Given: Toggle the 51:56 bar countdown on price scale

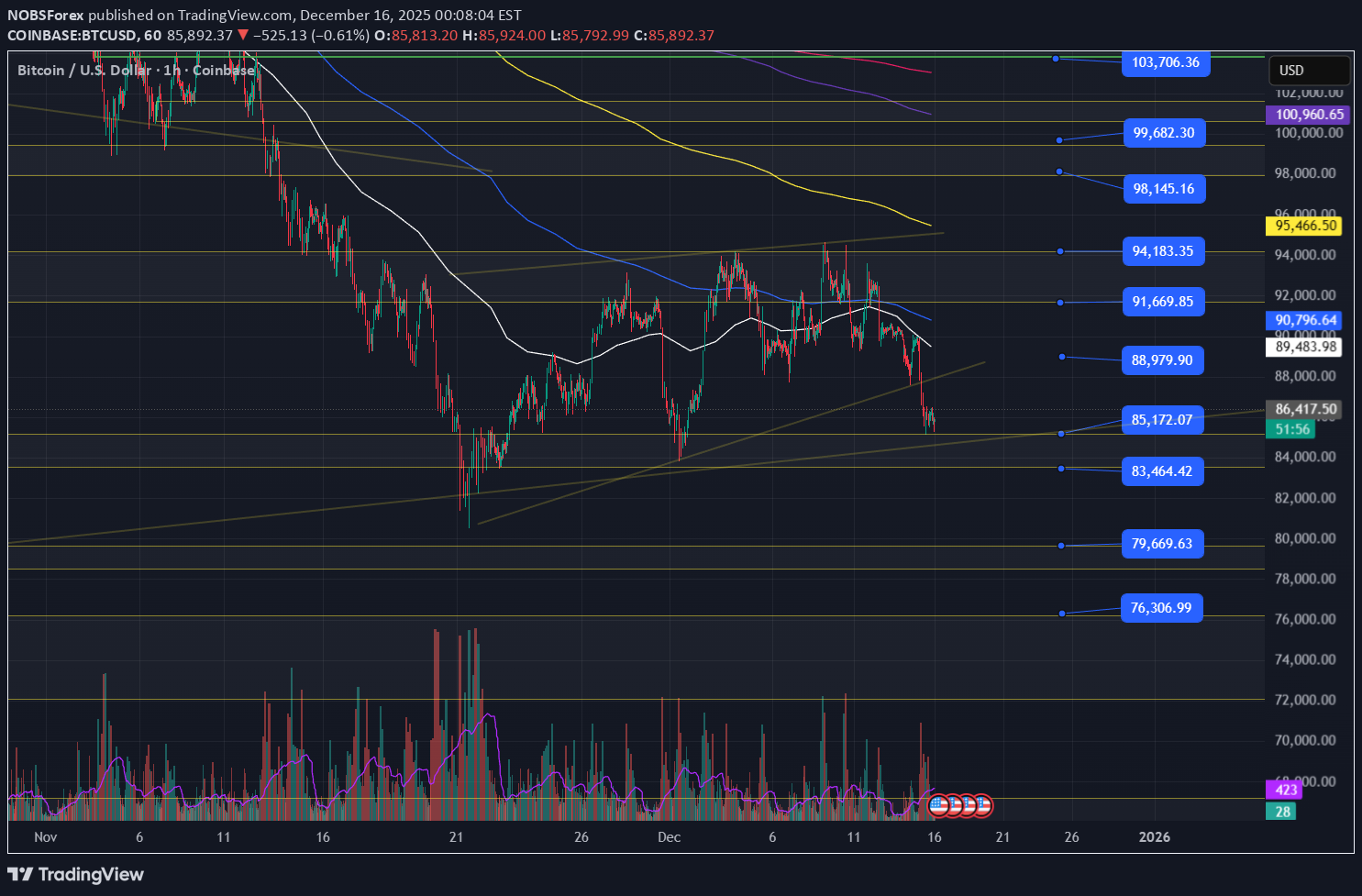Looking at the screenshot, I should 1291,429.
